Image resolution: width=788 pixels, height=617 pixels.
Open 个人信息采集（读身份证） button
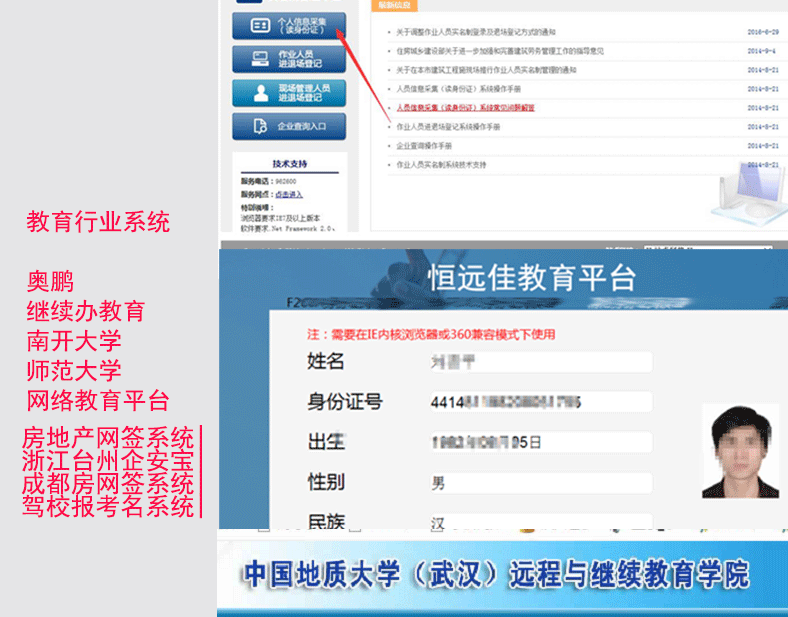click(289, 26)
